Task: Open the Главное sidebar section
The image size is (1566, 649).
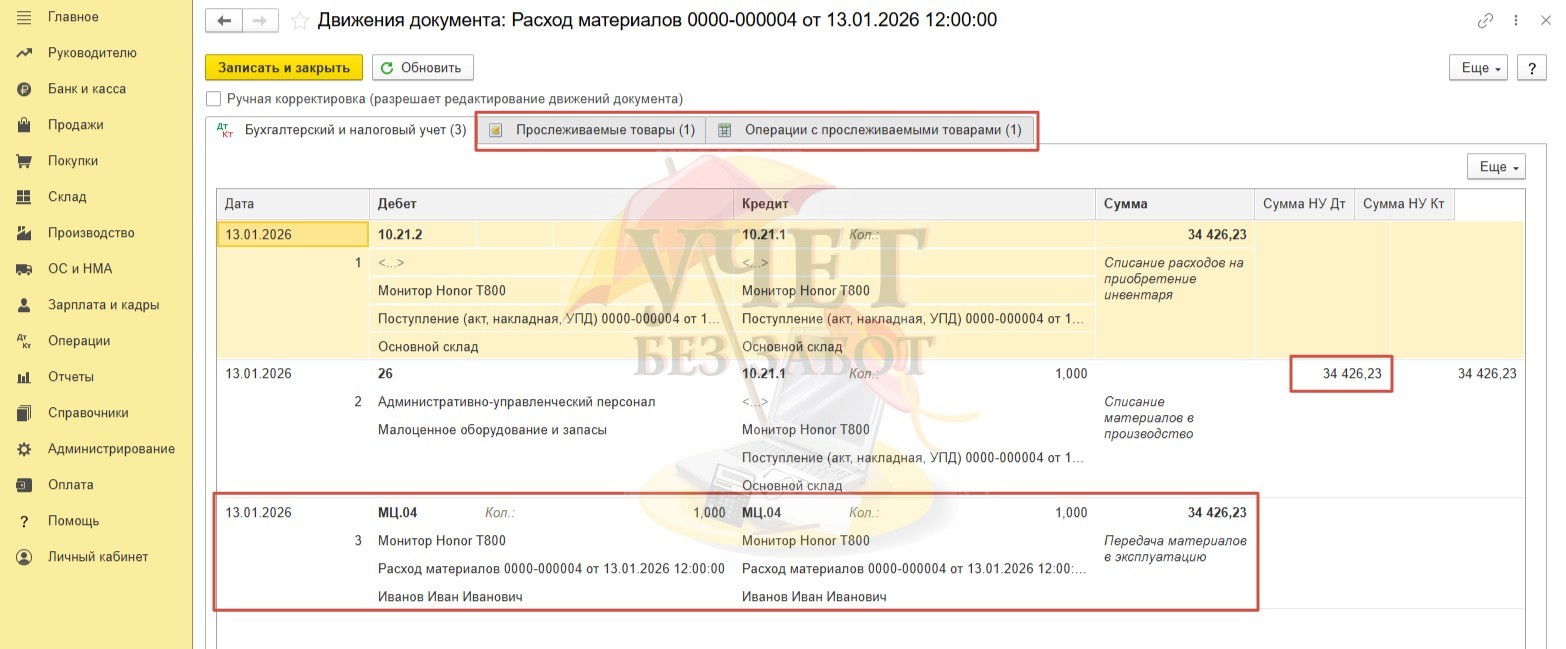Action: point(73,17)
